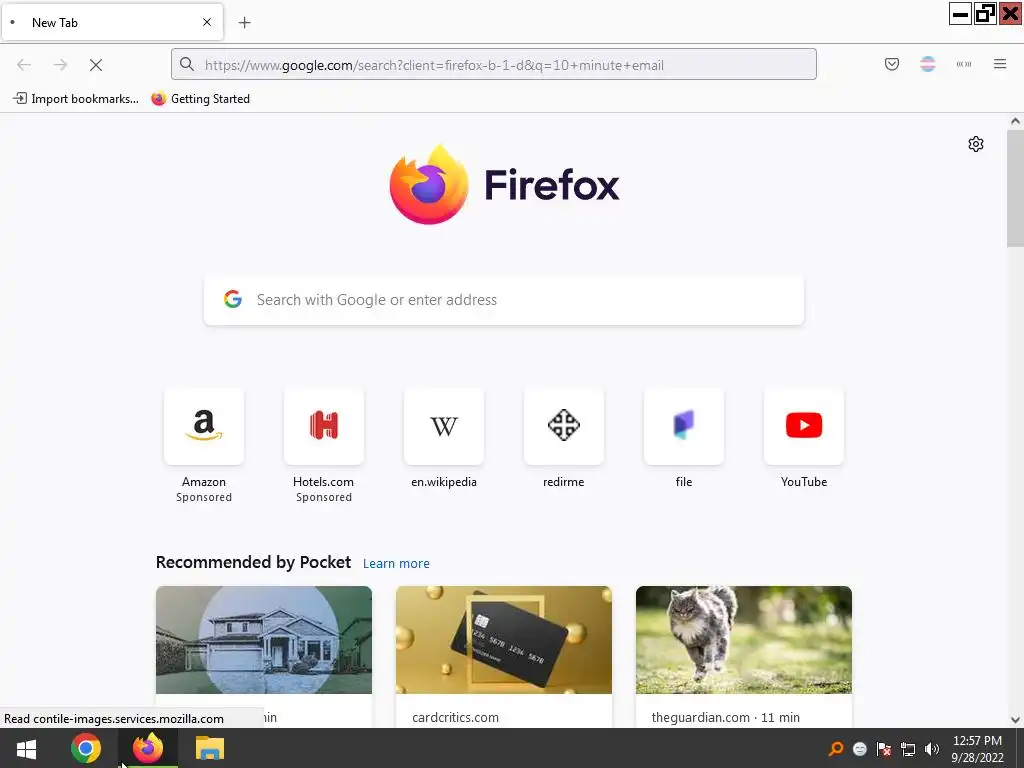Click the vertical scrollbar thumb
Screen dimensions: 1024x768
[x=1015, y=188]
